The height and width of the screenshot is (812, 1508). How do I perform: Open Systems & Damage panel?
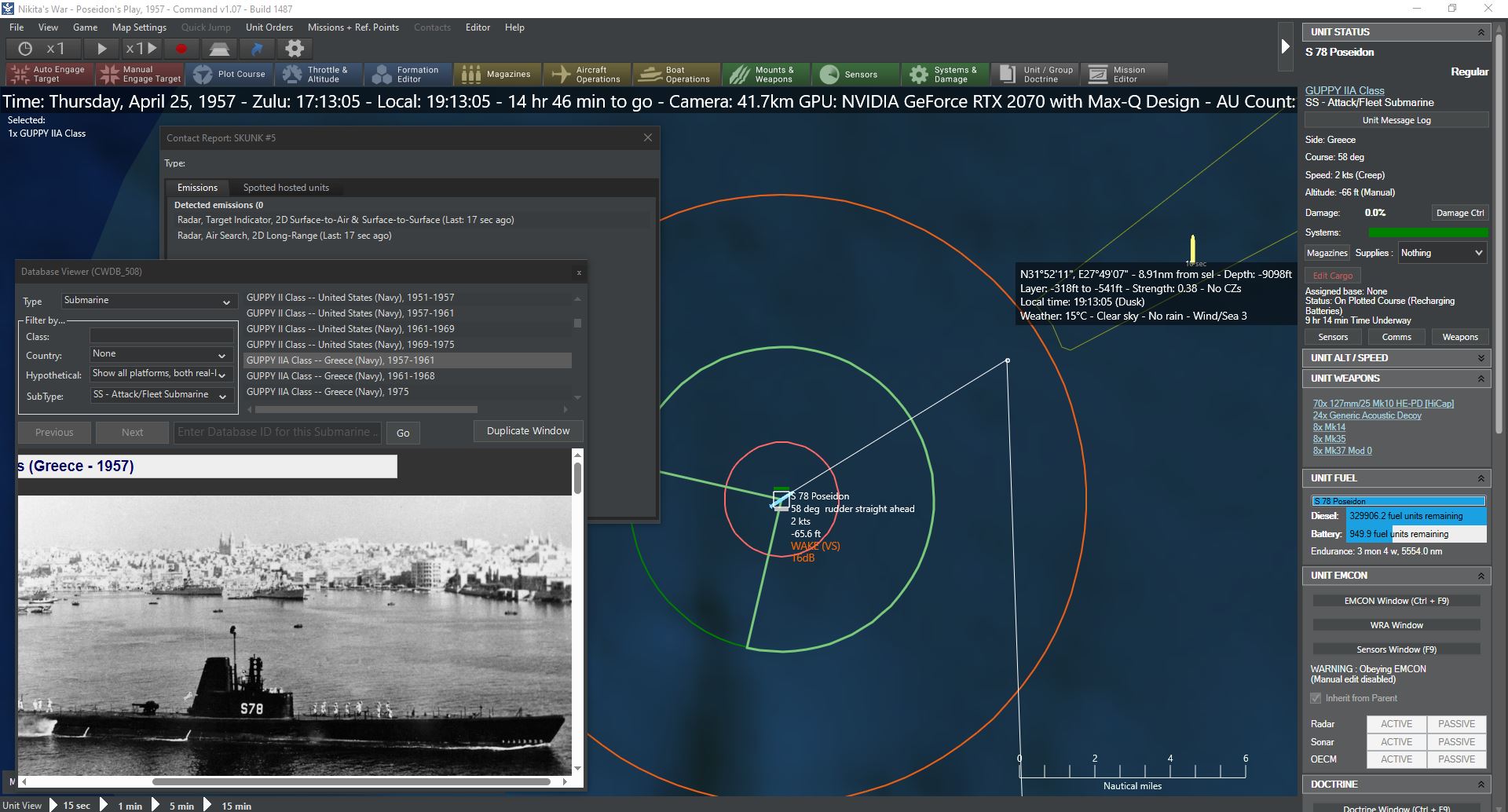pyautogui.click(x=945, y=75)
